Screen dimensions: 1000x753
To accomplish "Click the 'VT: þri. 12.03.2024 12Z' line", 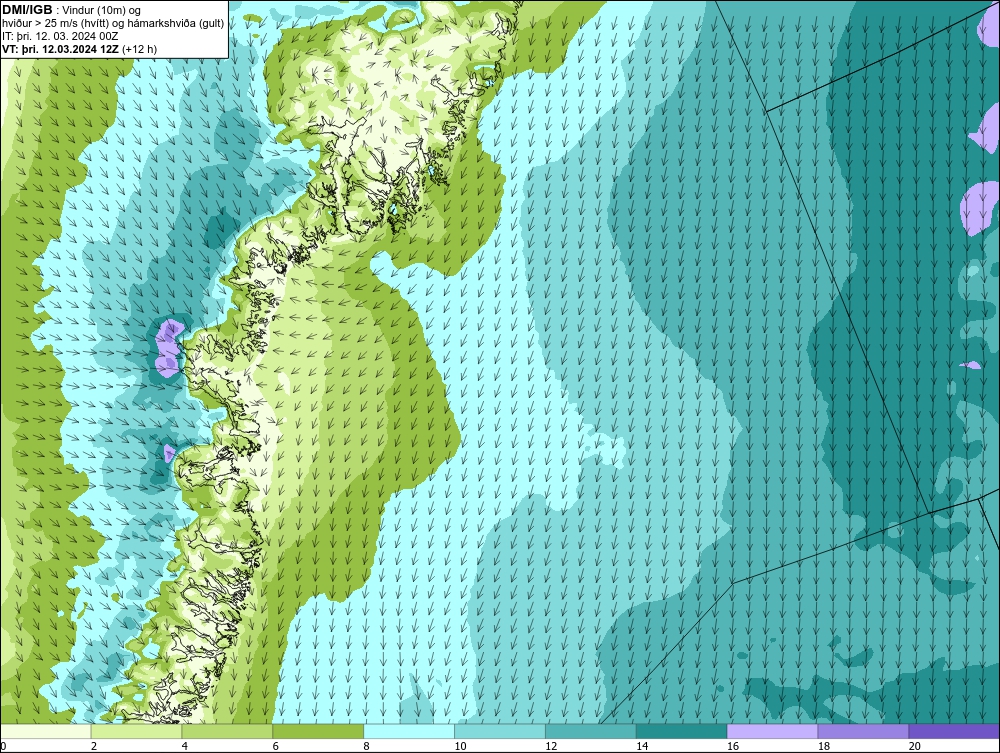I will point(80,48).
